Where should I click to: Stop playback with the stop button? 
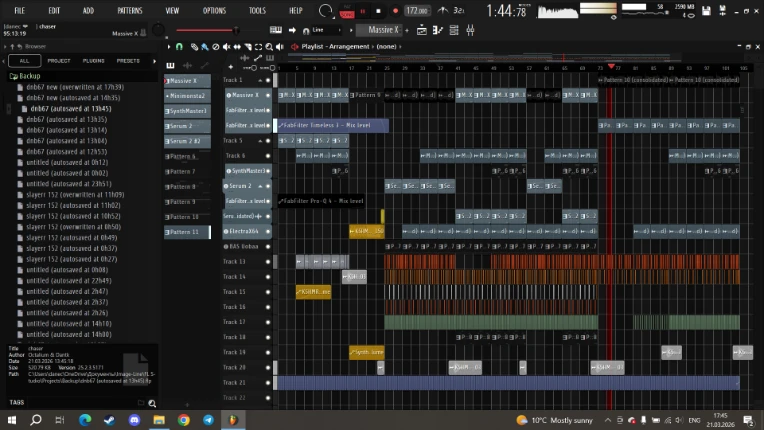379,11
